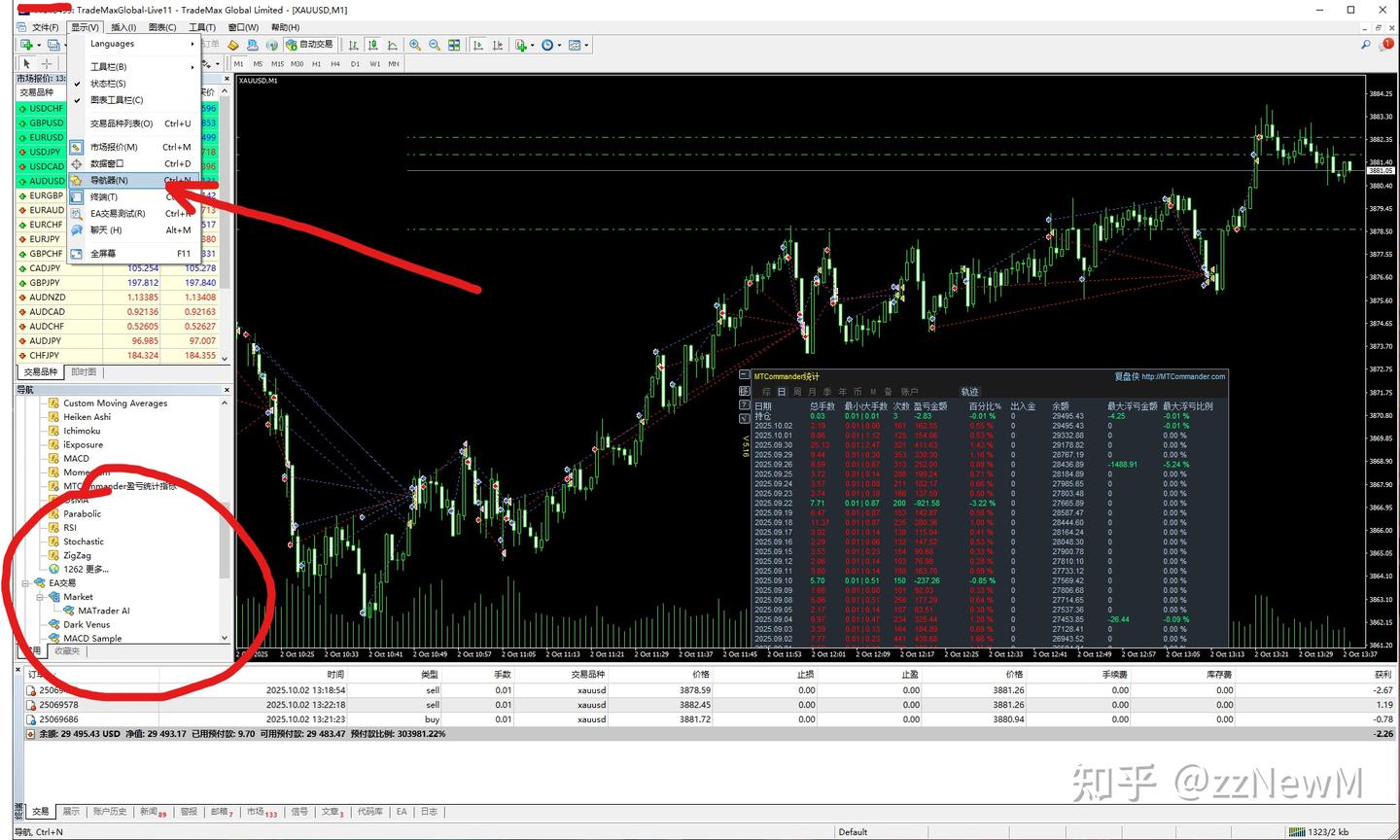Select the M30 timeframe button

pos(297,64)
